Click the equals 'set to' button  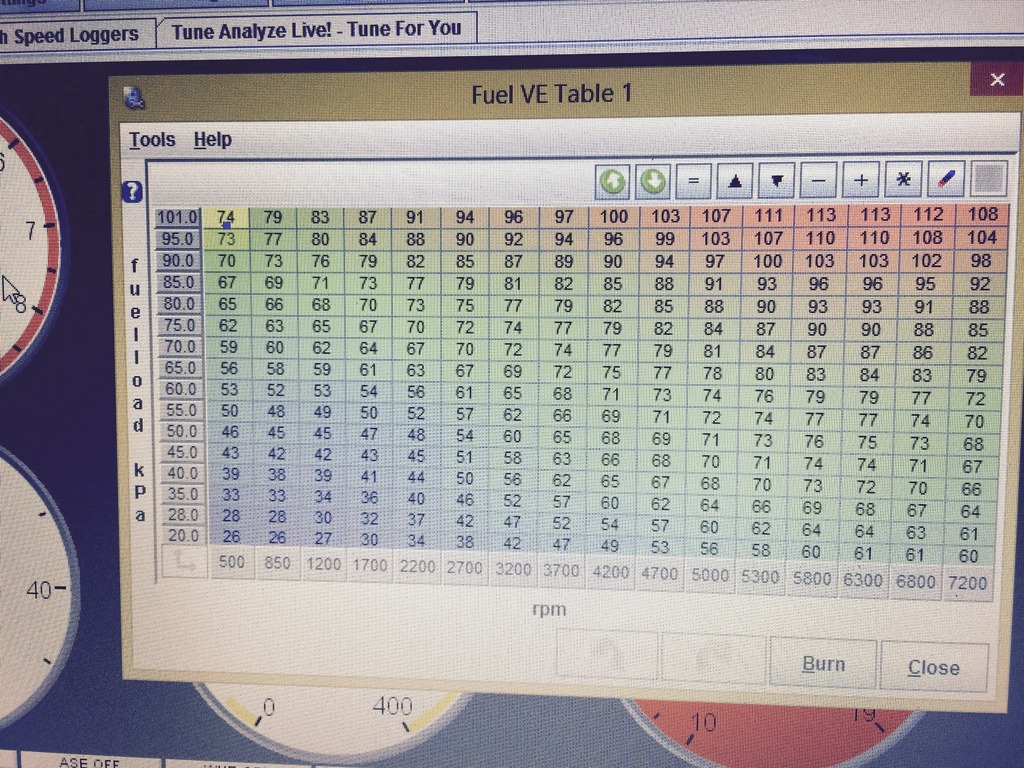tap(693, 182)
